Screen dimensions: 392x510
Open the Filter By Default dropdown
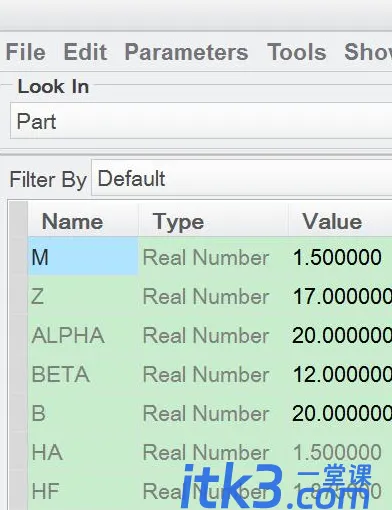[242, 178]
